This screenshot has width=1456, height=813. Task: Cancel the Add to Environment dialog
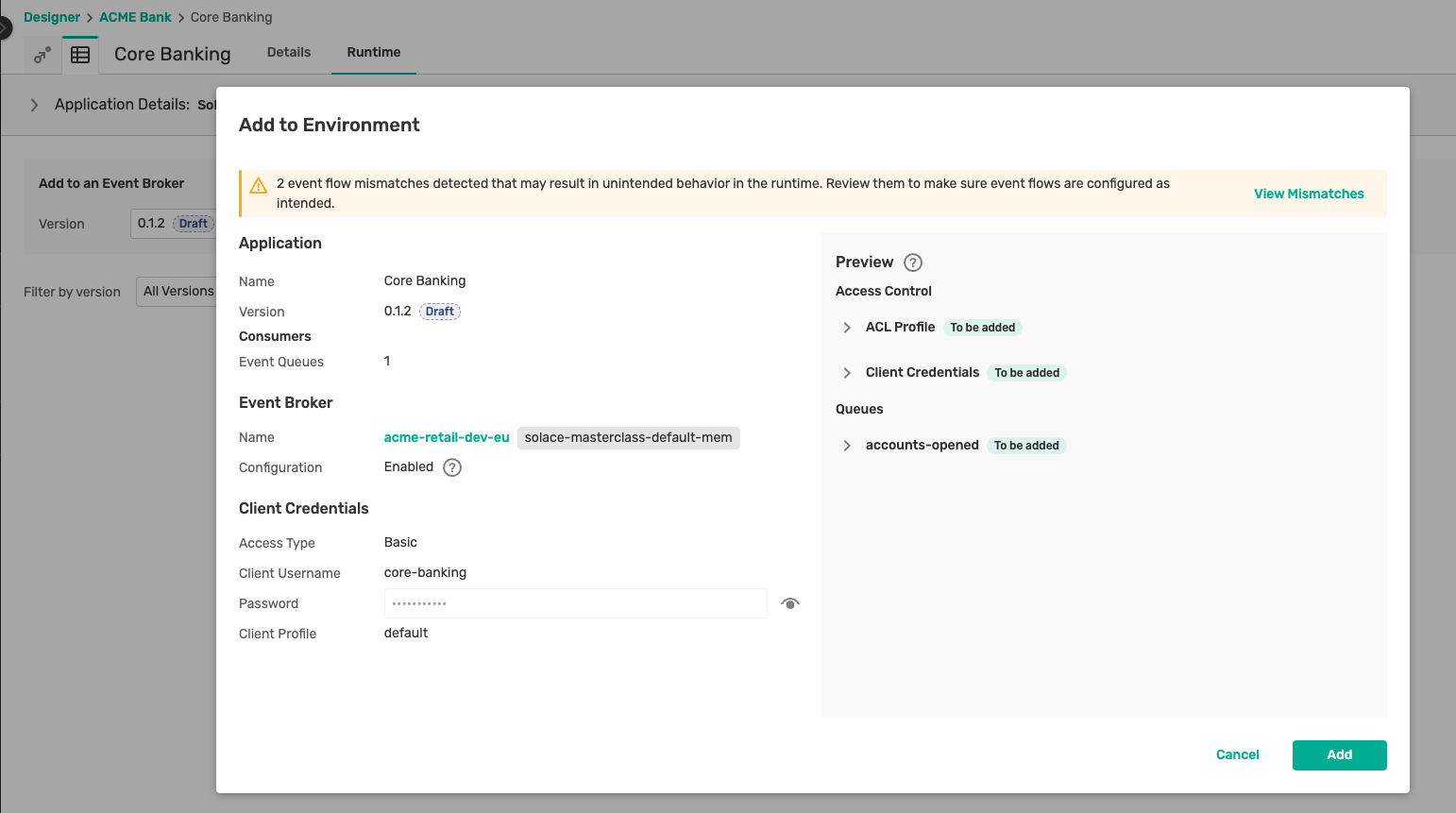(x=1237, y=754)
